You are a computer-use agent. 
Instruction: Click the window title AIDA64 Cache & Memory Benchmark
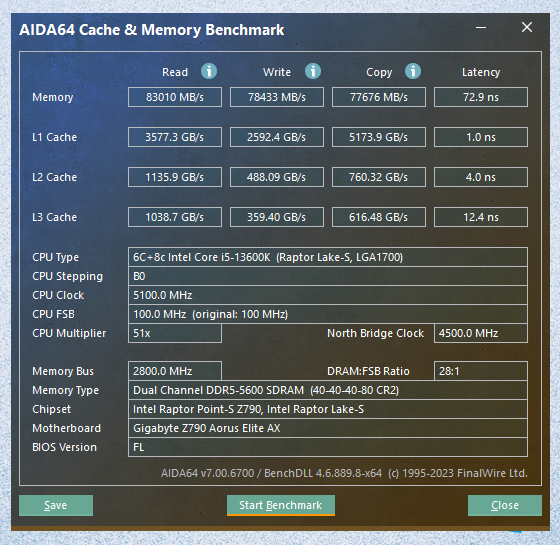[x=152, y=30]
